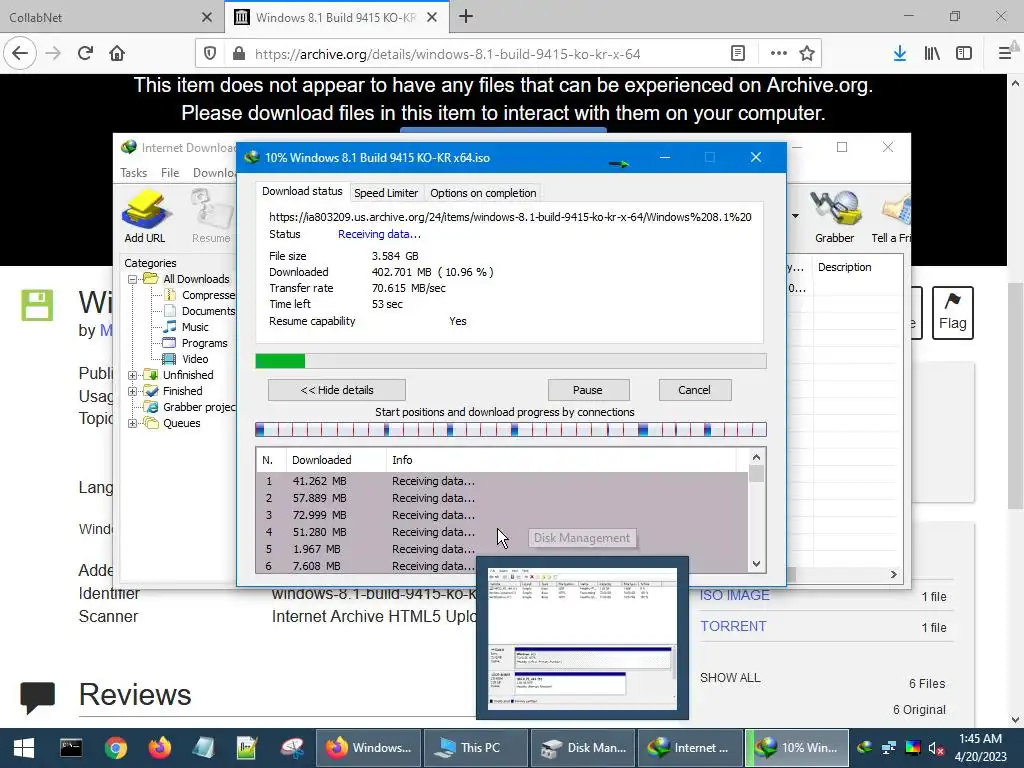Click the IDM tray icon
Image resolution: width=1024 pixels, height=768 pixels.
[x=865, y=748]
